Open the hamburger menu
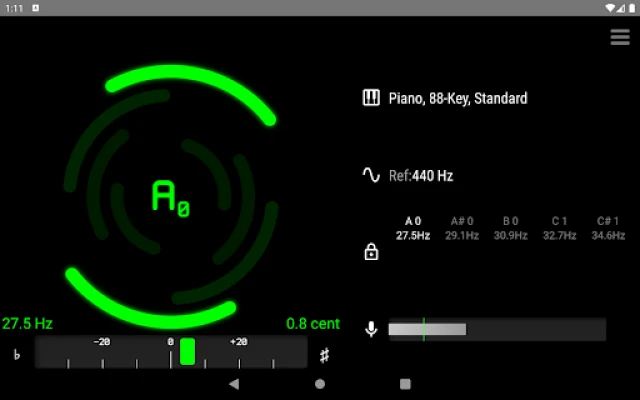Viewport: 640px width, 400px height. 620,37
